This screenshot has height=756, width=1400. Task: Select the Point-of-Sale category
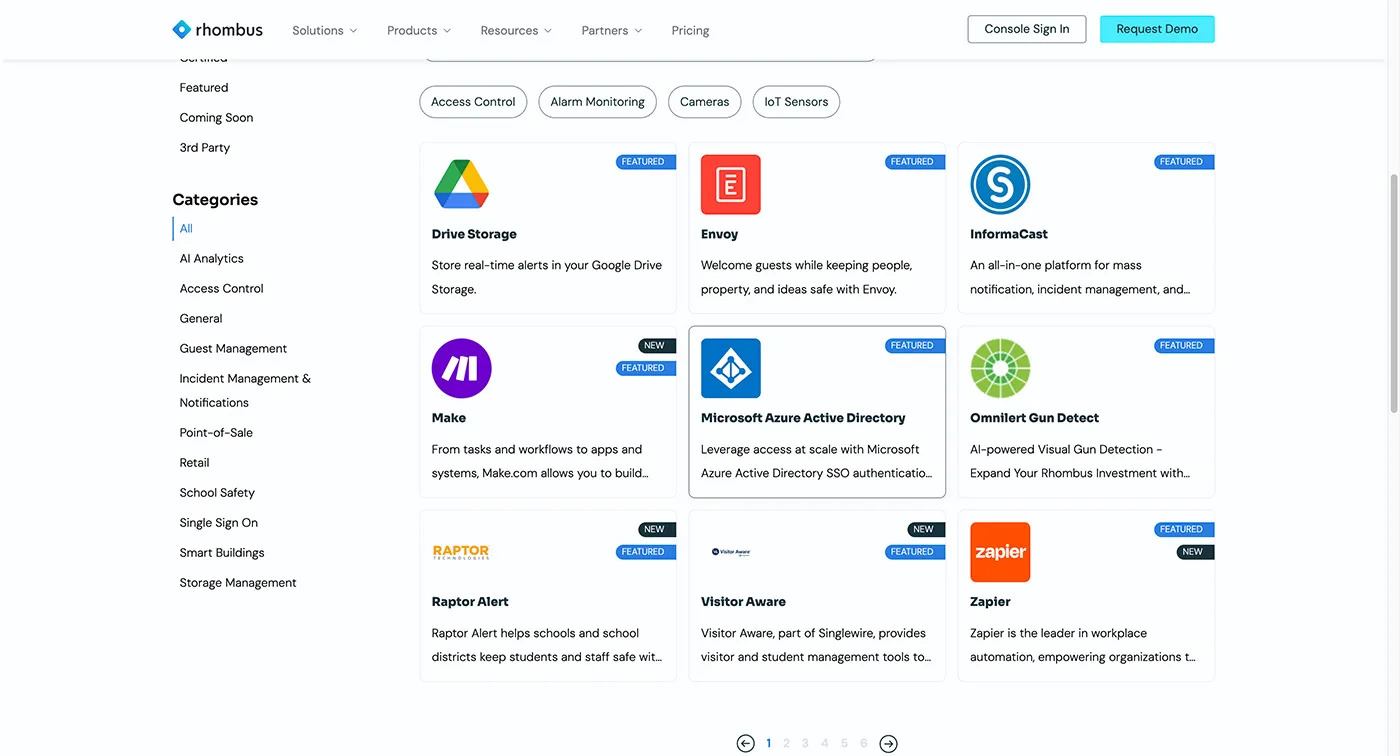tap(216, 433)
